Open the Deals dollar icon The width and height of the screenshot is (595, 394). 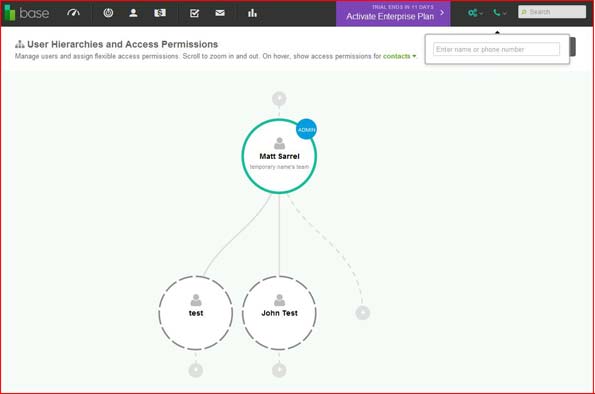[160, 13]
